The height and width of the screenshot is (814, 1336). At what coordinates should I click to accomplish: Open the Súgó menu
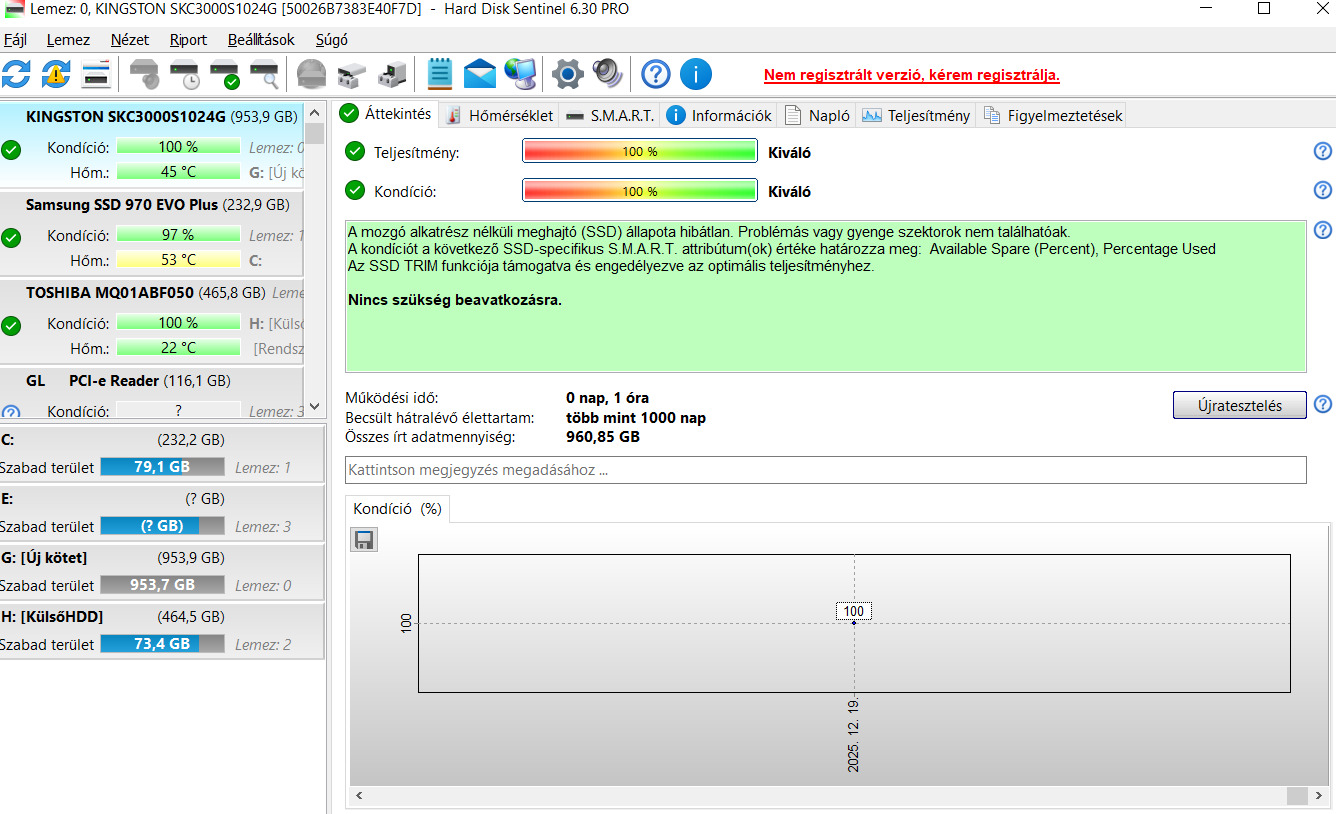(331, 40)
